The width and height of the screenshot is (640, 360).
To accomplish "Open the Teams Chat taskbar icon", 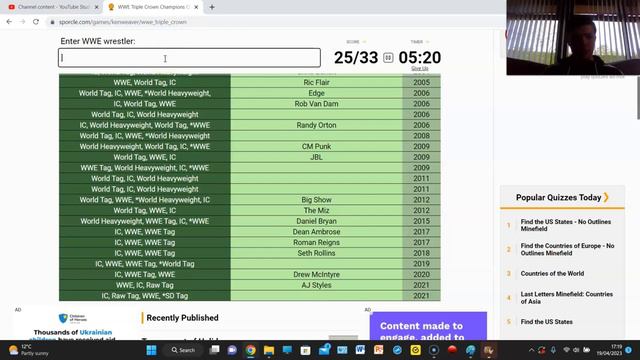I will pos(232,350).
